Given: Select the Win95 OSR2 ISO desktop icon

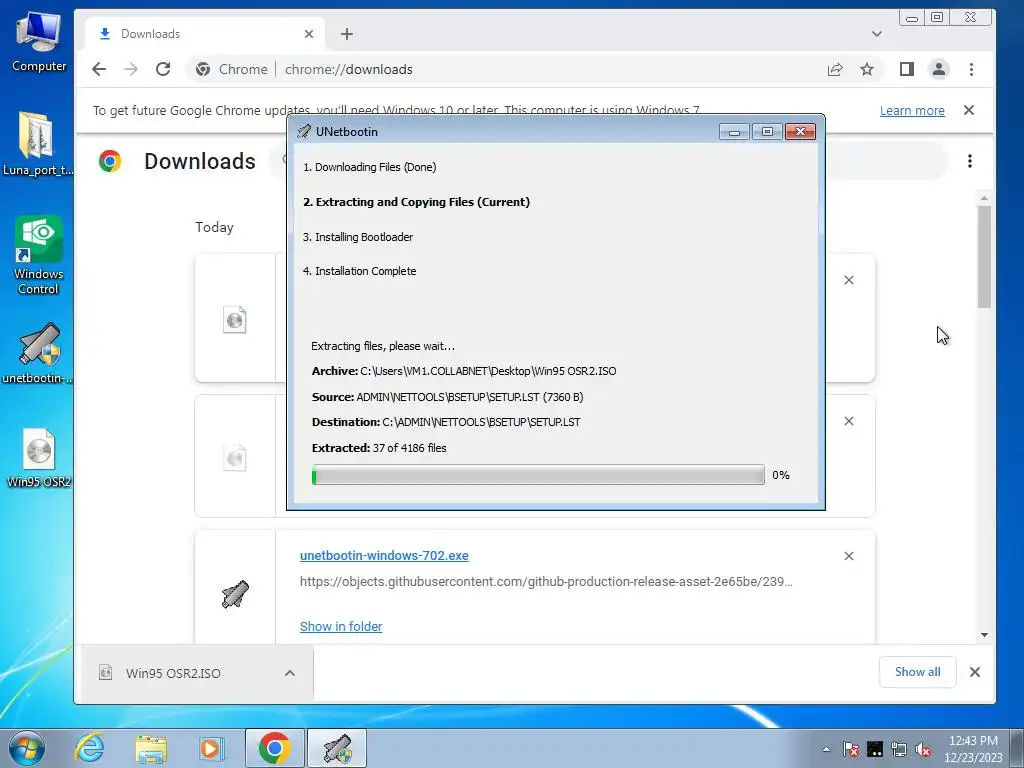Looking at the screenshot, I should (39, 458).
